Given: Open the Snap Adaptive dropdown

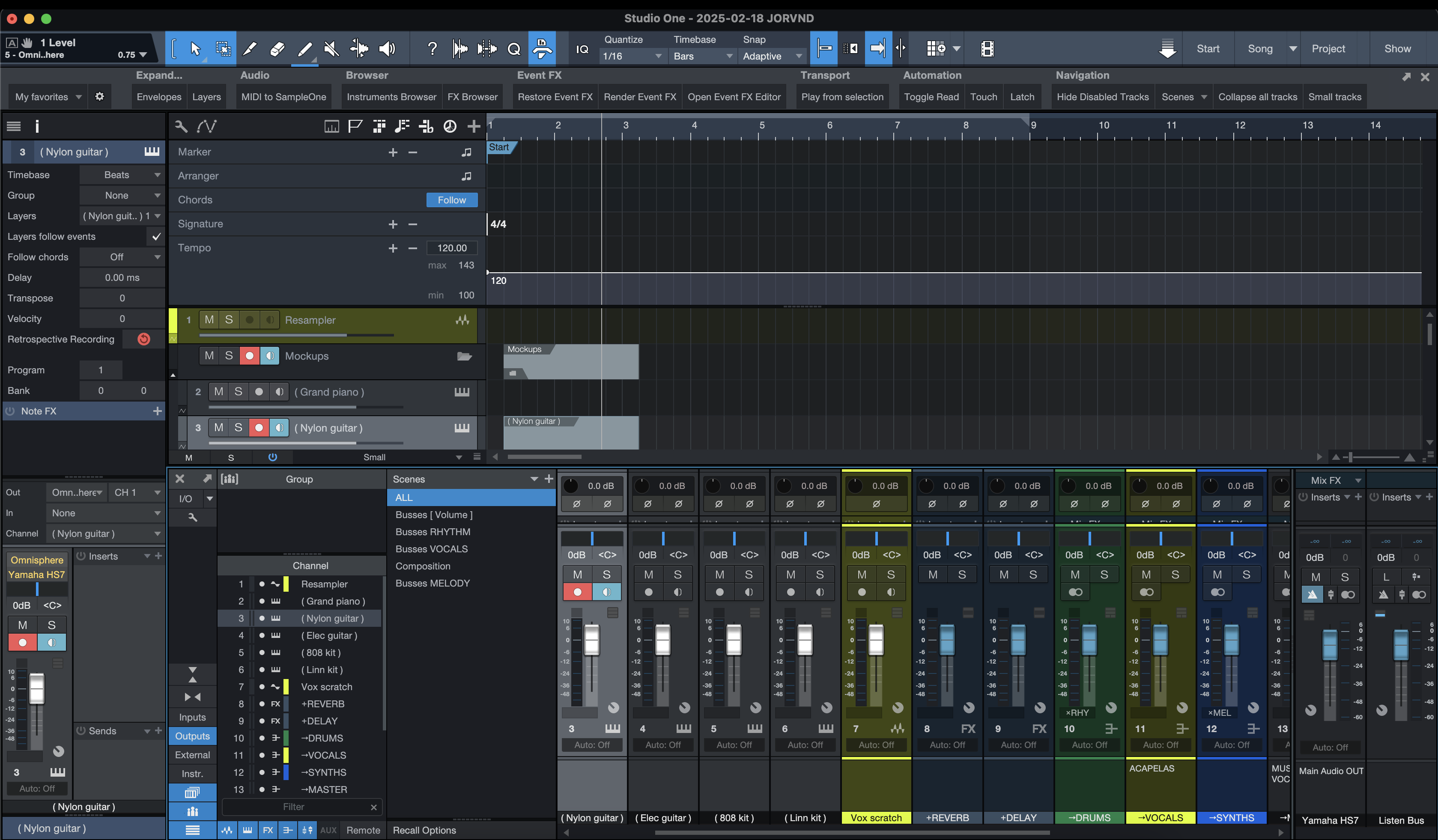Looking at the screenshot, I should 772,56.
